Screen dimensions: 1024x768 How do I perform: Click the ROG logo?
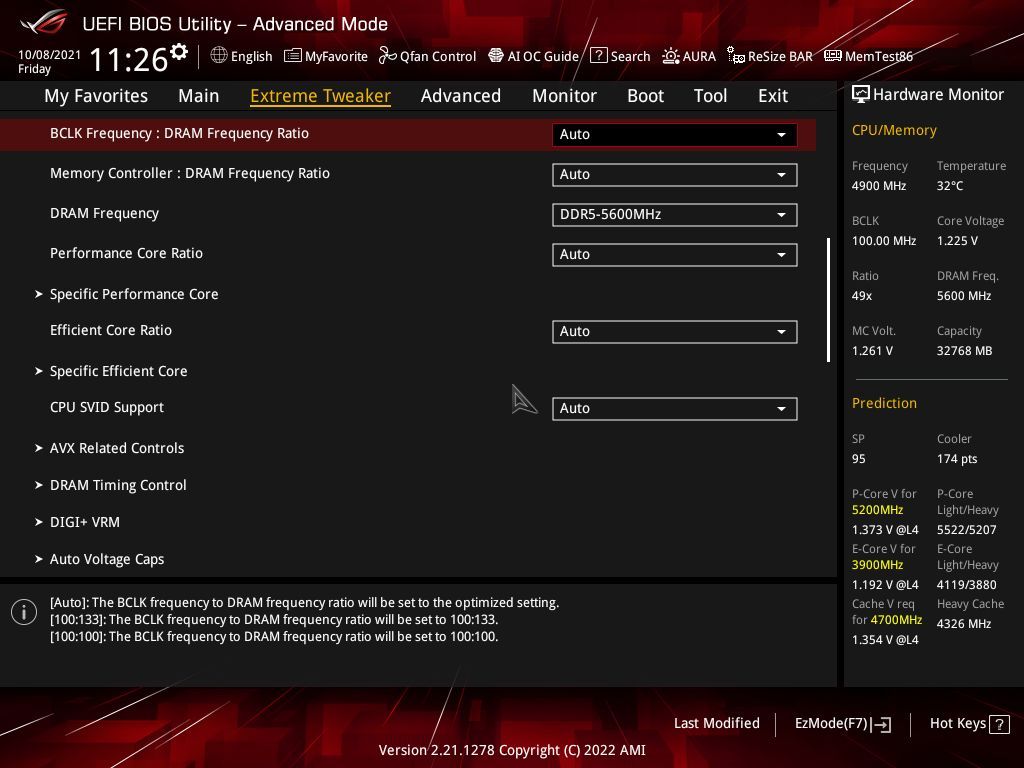(44, 23)
